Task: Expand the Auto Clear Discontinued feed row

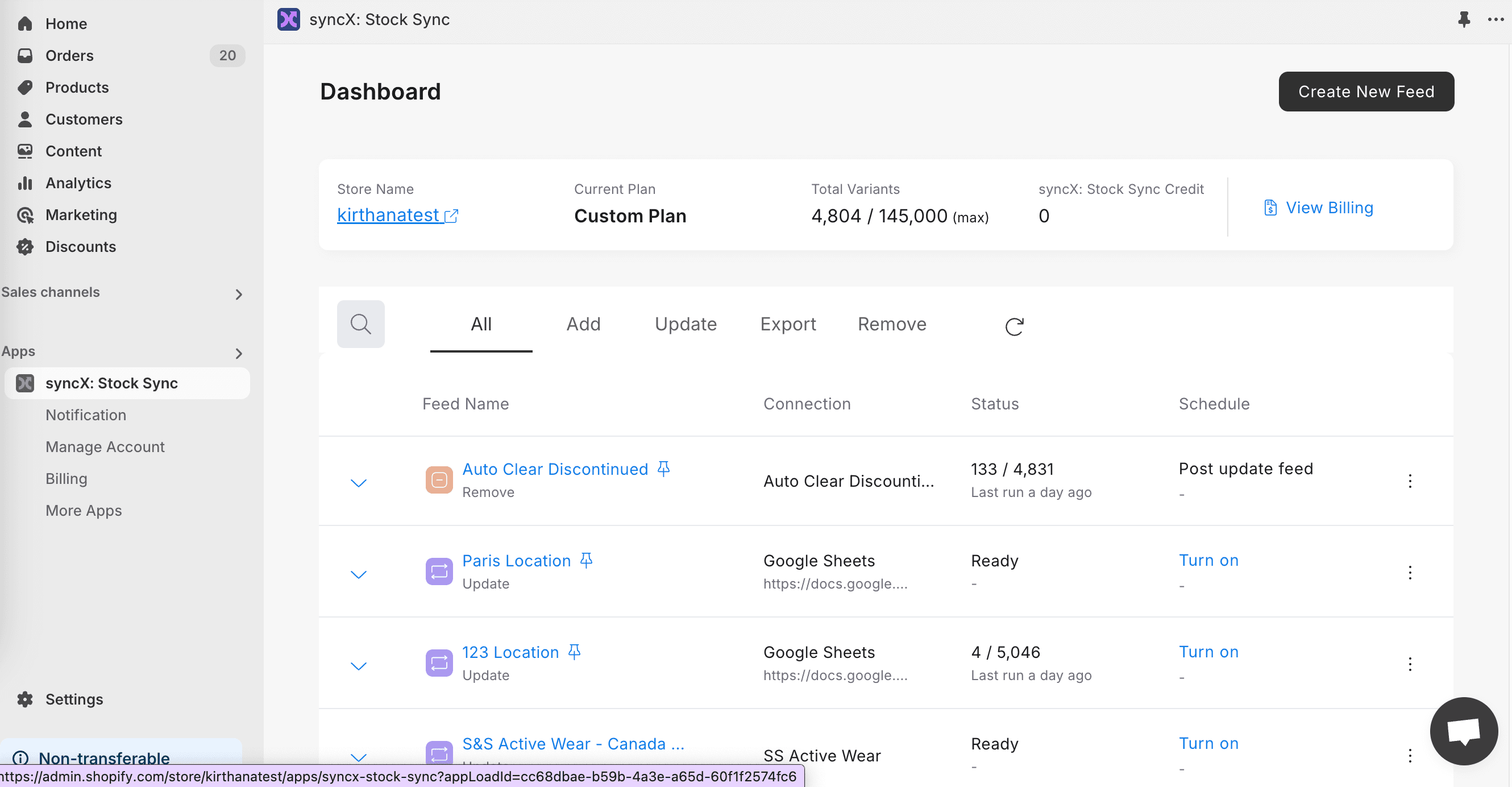Action: (x=358, y=483)
